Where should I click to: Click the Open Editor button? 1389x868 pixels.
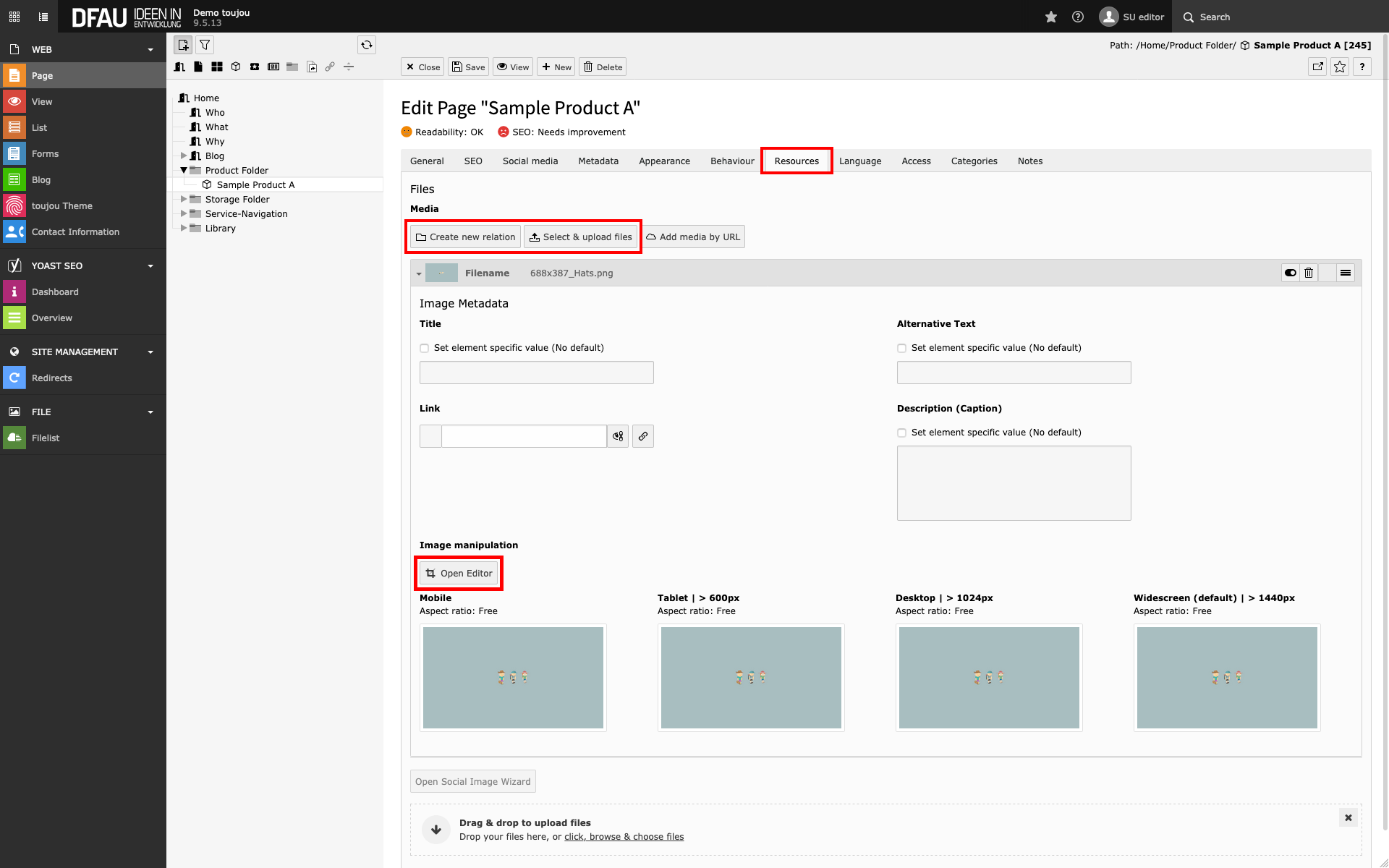(459, 573)
